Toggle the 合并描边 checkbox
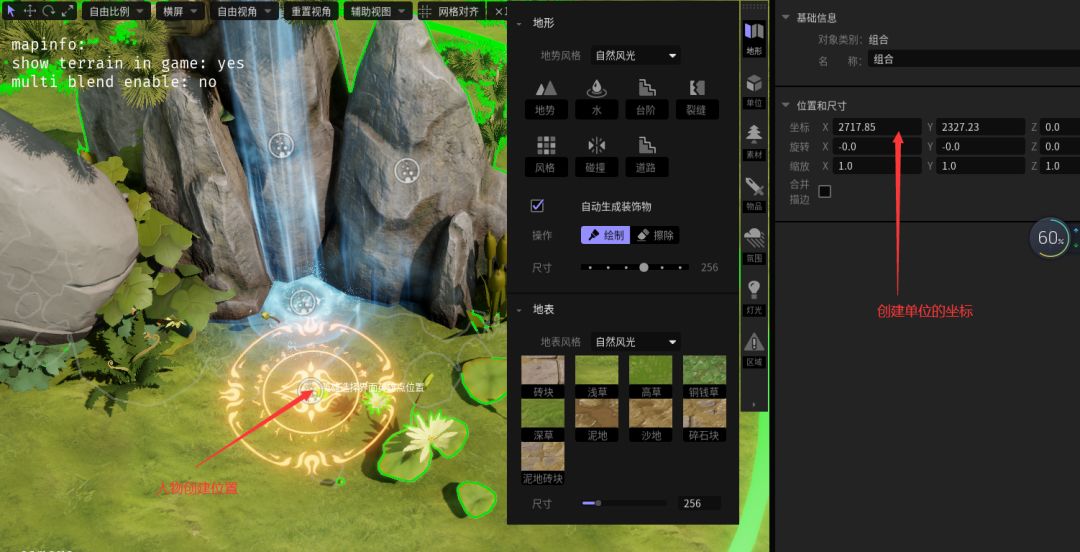This screenshot has height=552, width=1080. pyautogui.click(x=824, y=191)
